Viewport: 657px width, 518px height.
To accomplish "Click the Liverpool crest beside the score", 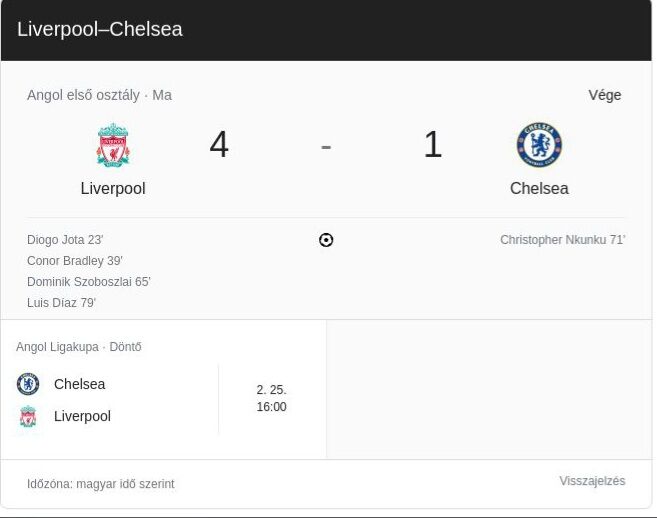I will click(113, 145).
